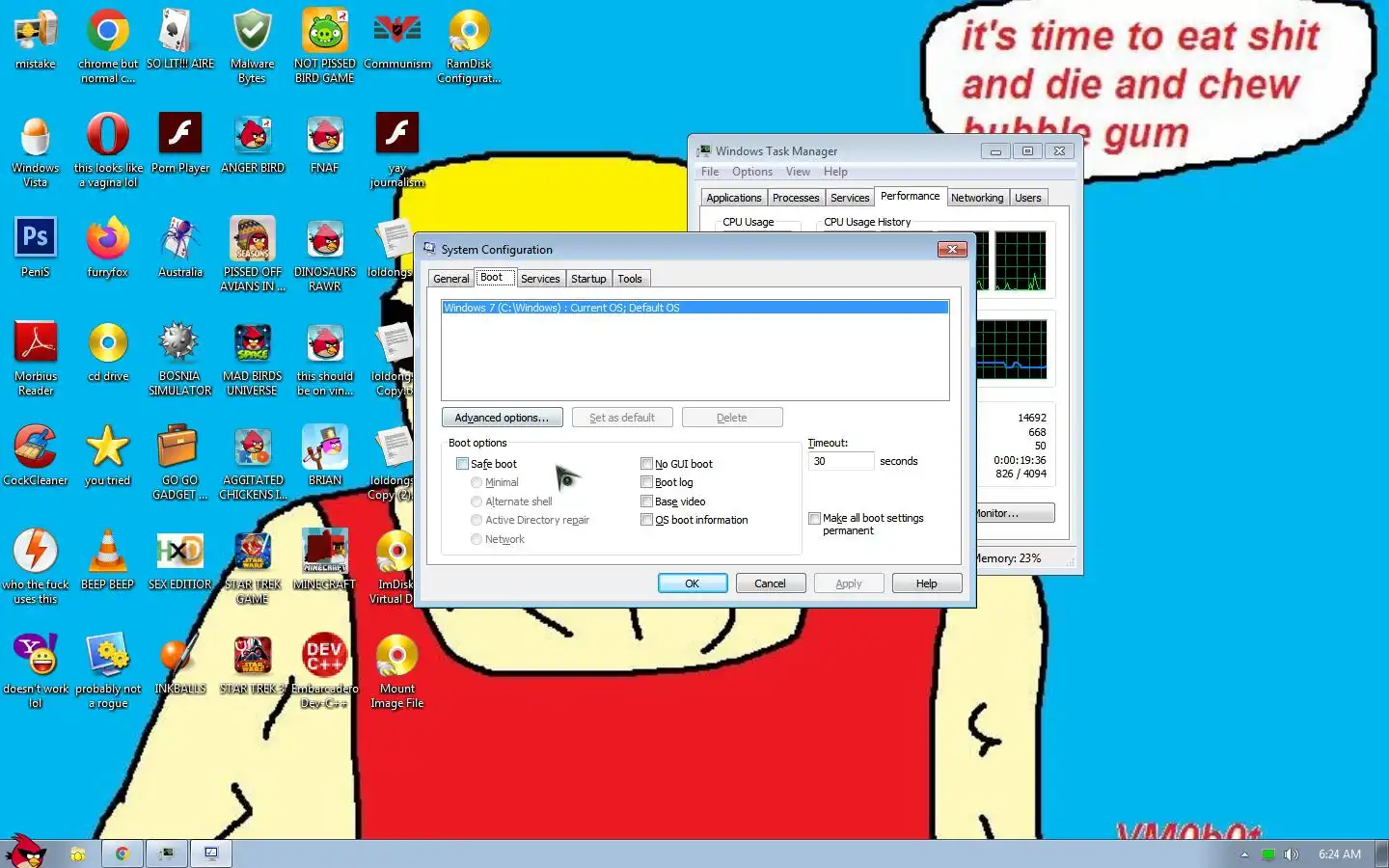Toggle the Boot log checkbox
Screen dimensions: 1389x868
pyautogui.click(x=646, y=482)
